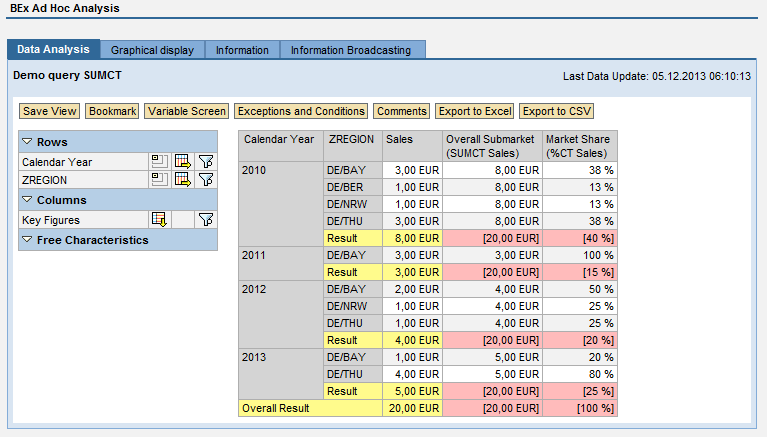This screenshot has height=437, width=767.
Task: Click the Key Figures label in Columns
Action: coord(50,220)
